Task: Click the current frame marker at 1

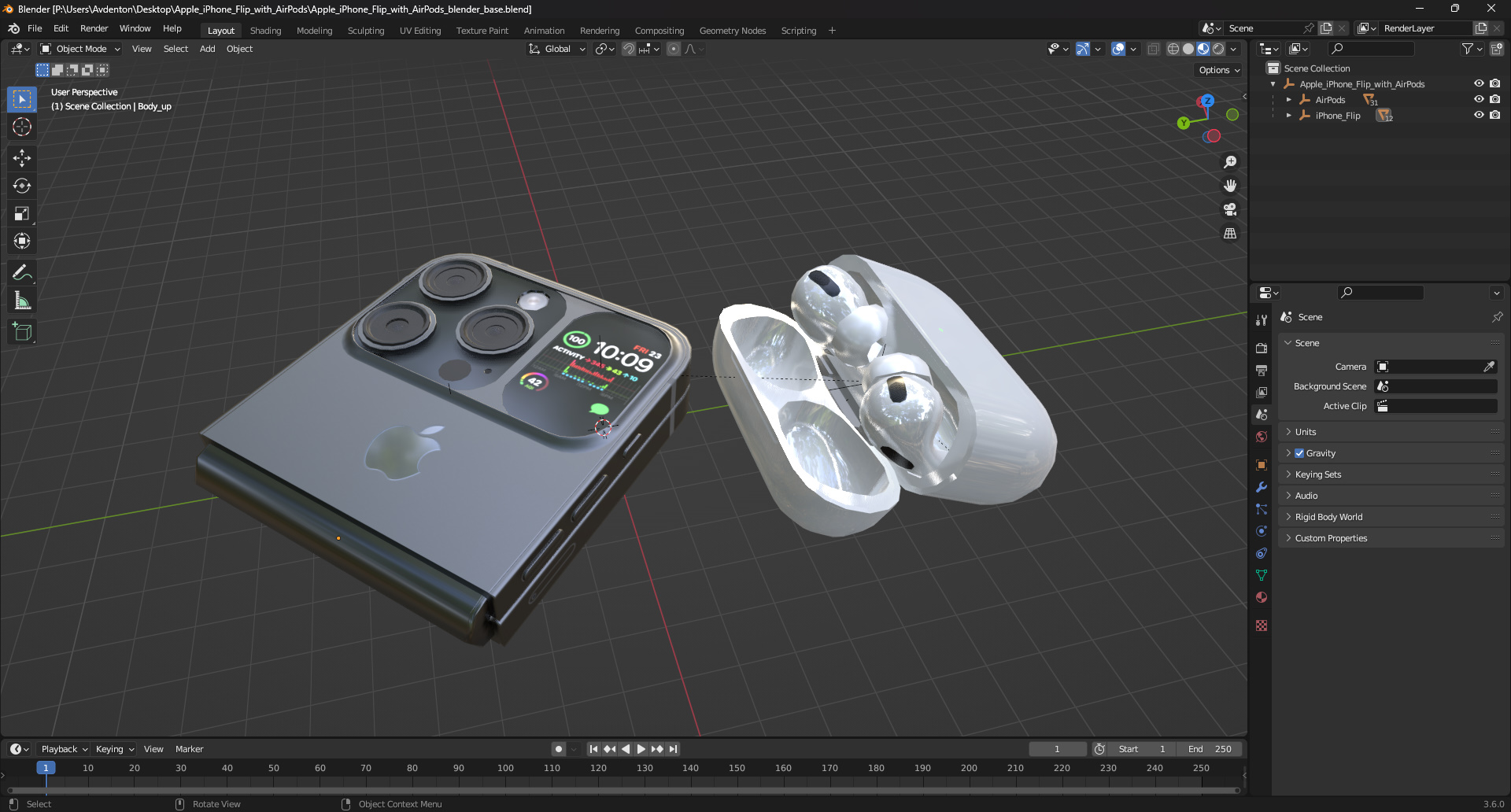Action: coord(46,768)
